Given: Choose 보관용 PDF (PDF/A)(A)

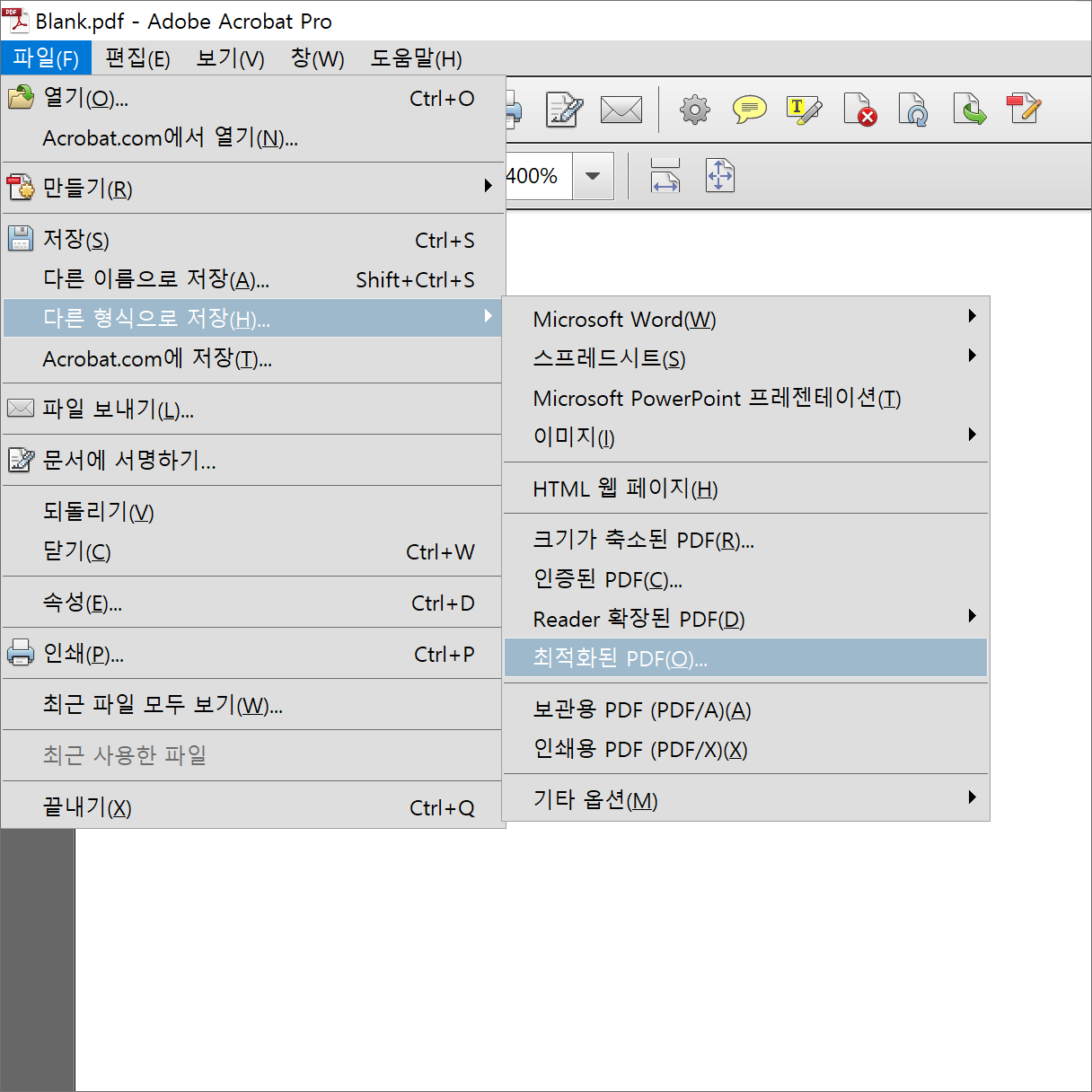Looking at the screenshot, I should [x=746, y=709].
